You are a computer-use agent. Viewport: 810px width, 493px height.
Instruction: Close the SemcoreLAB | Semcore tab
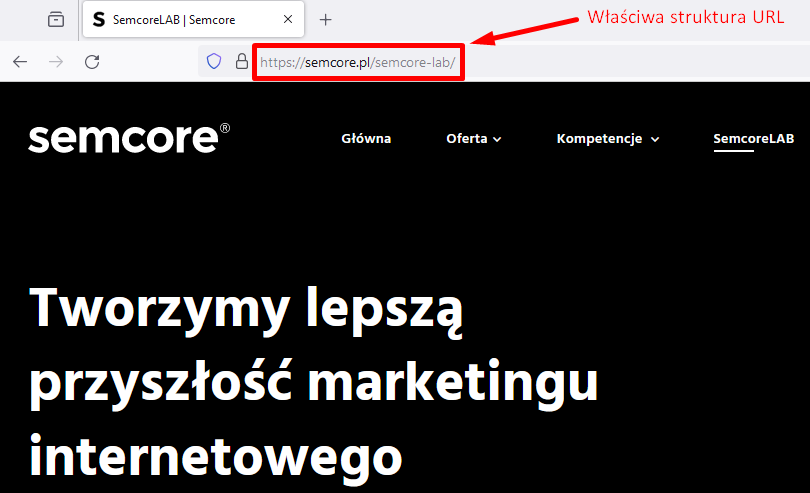click(288, 19)
